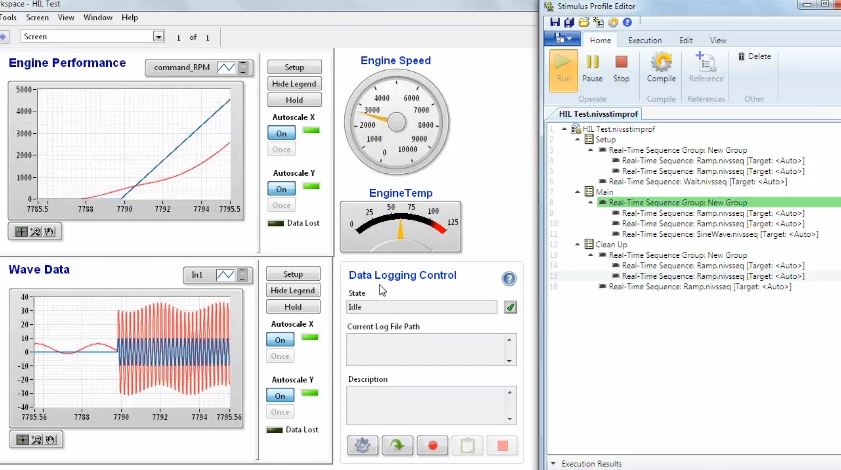Viewport: 841px width, 470px height.
Task: Start data logging with red record button
Action: 432,445
